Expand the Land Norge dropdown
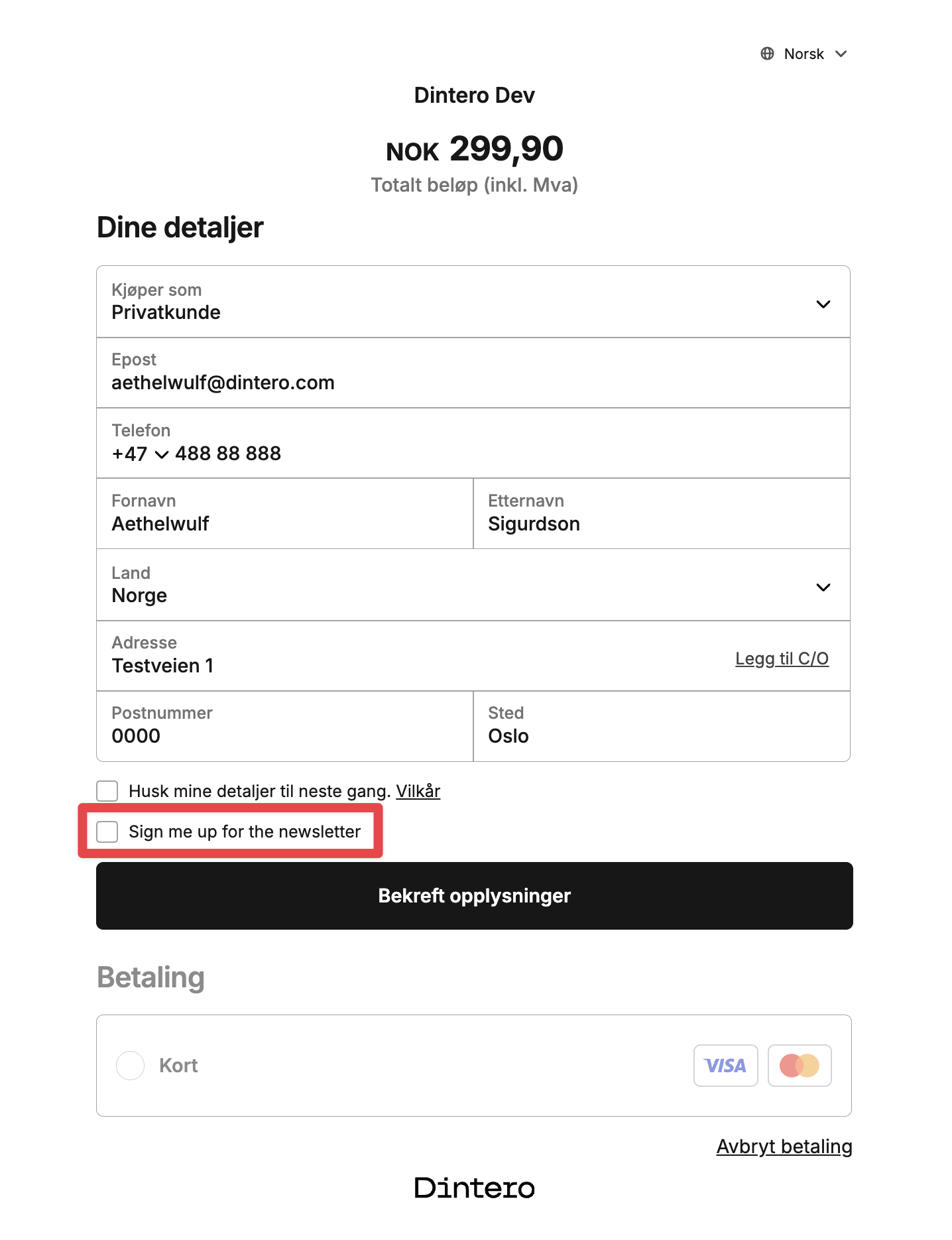 [473, 585]
